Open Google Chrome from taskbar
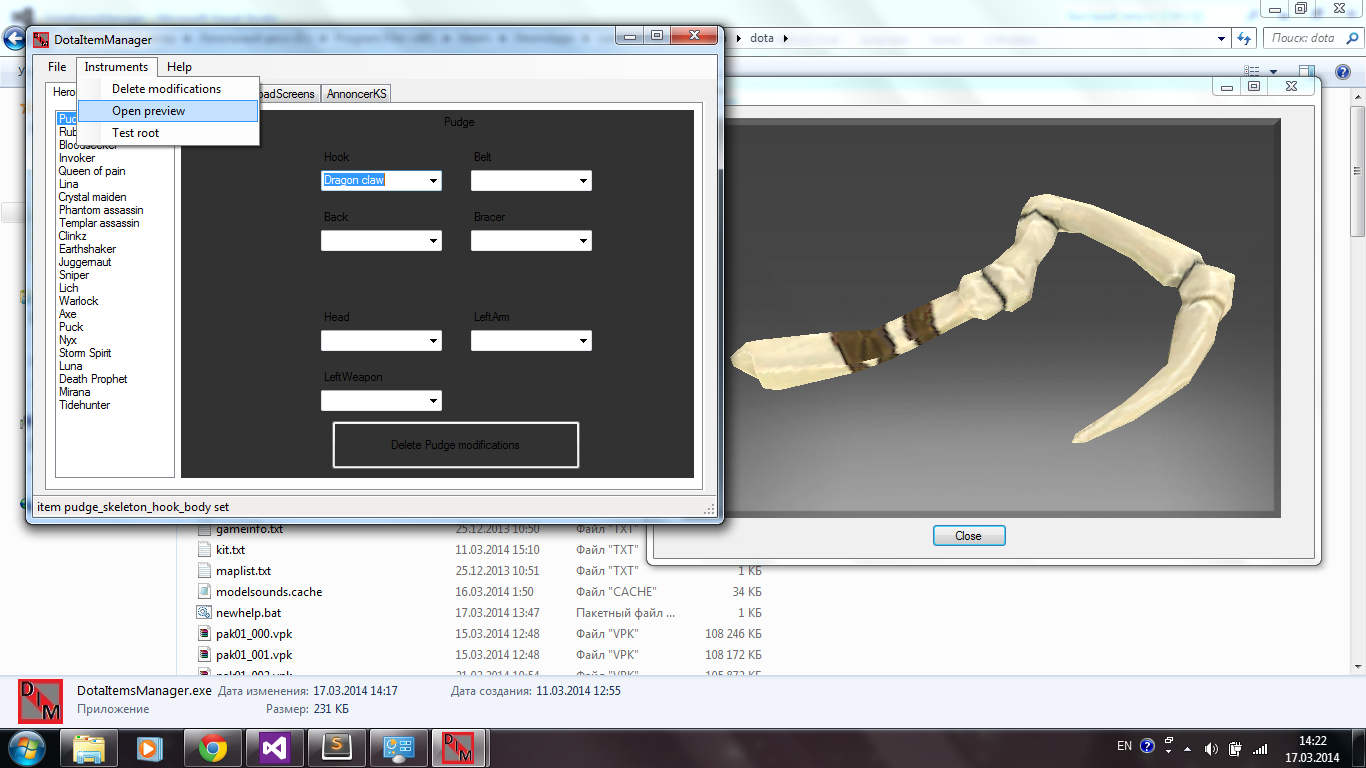Image resolution: width=1366 pixels, height=768 pixels. [212, 747]
